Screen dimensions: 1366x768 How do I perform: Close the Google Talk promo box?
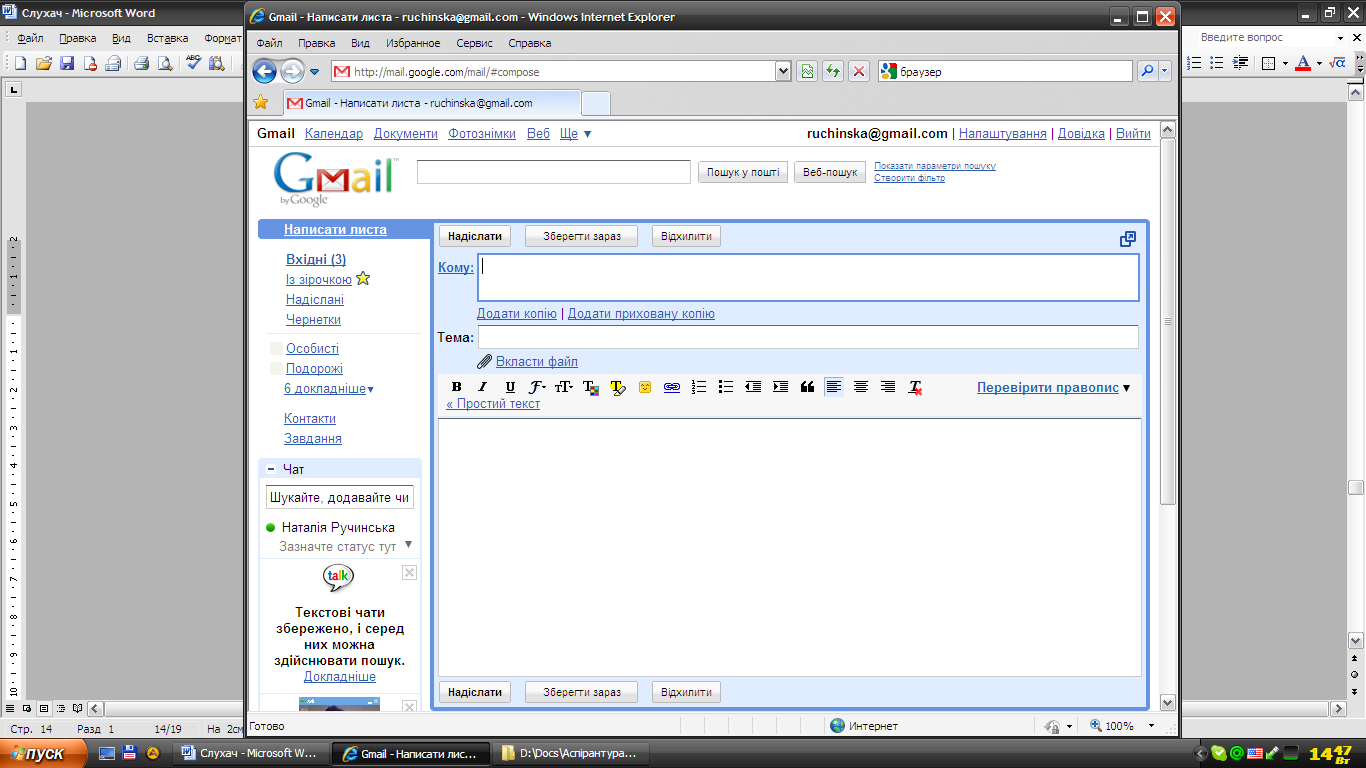[409, 572]
